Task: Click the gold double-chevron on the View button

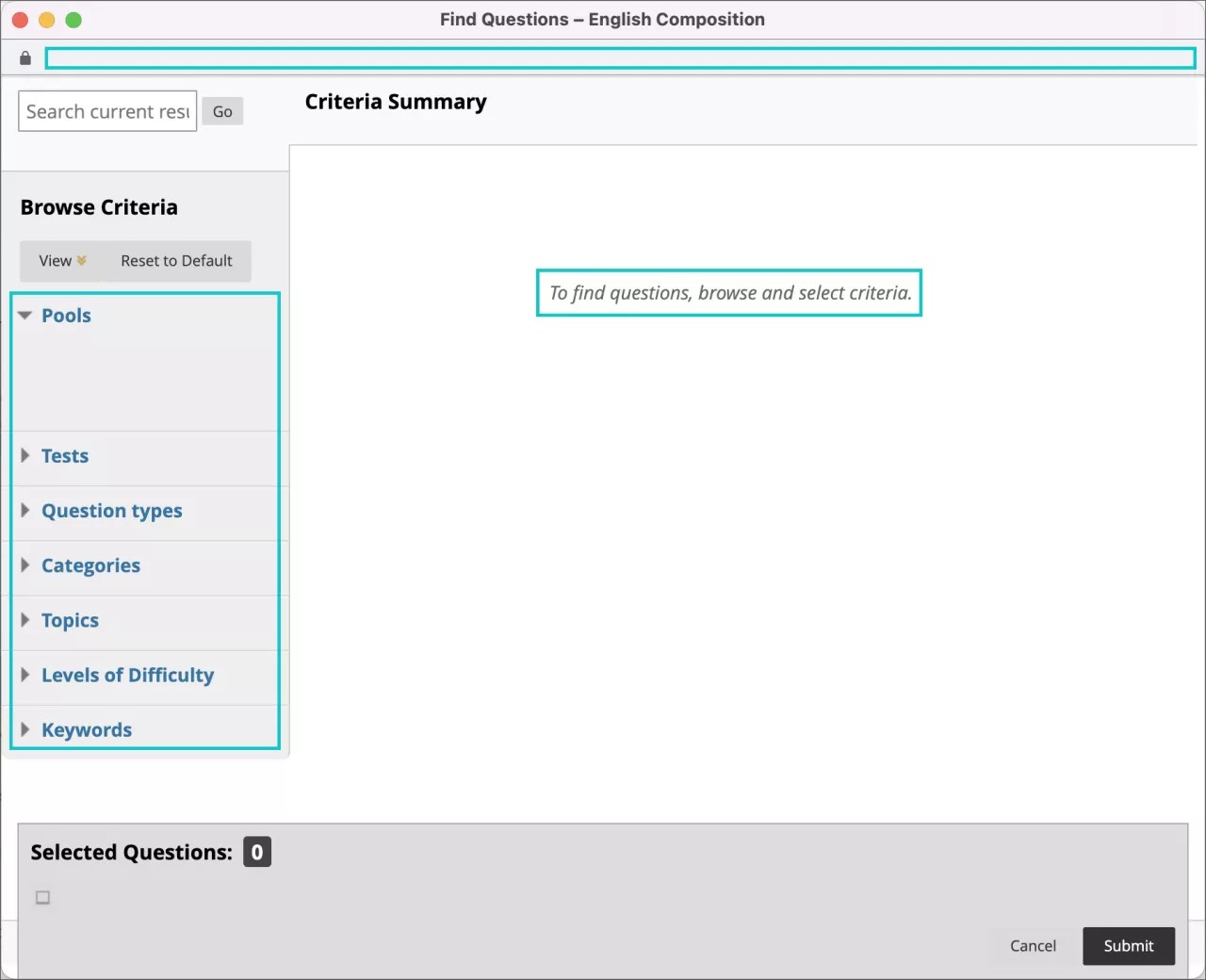Action: (x=83, y=260)
